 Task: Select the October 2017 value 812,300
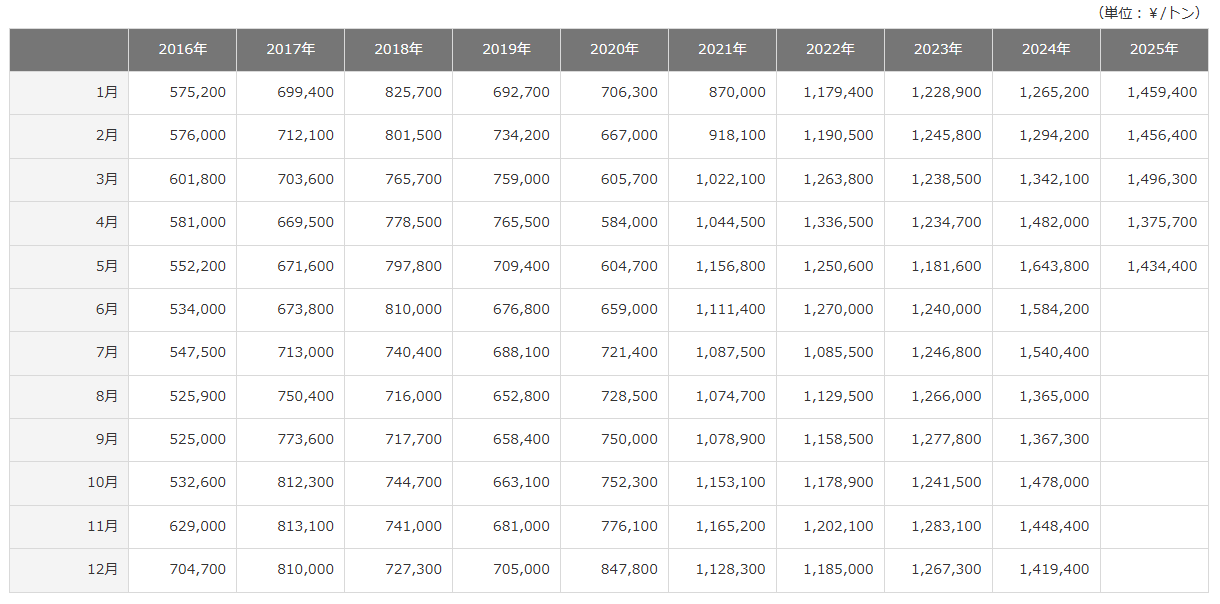click(x=306, y=482)
